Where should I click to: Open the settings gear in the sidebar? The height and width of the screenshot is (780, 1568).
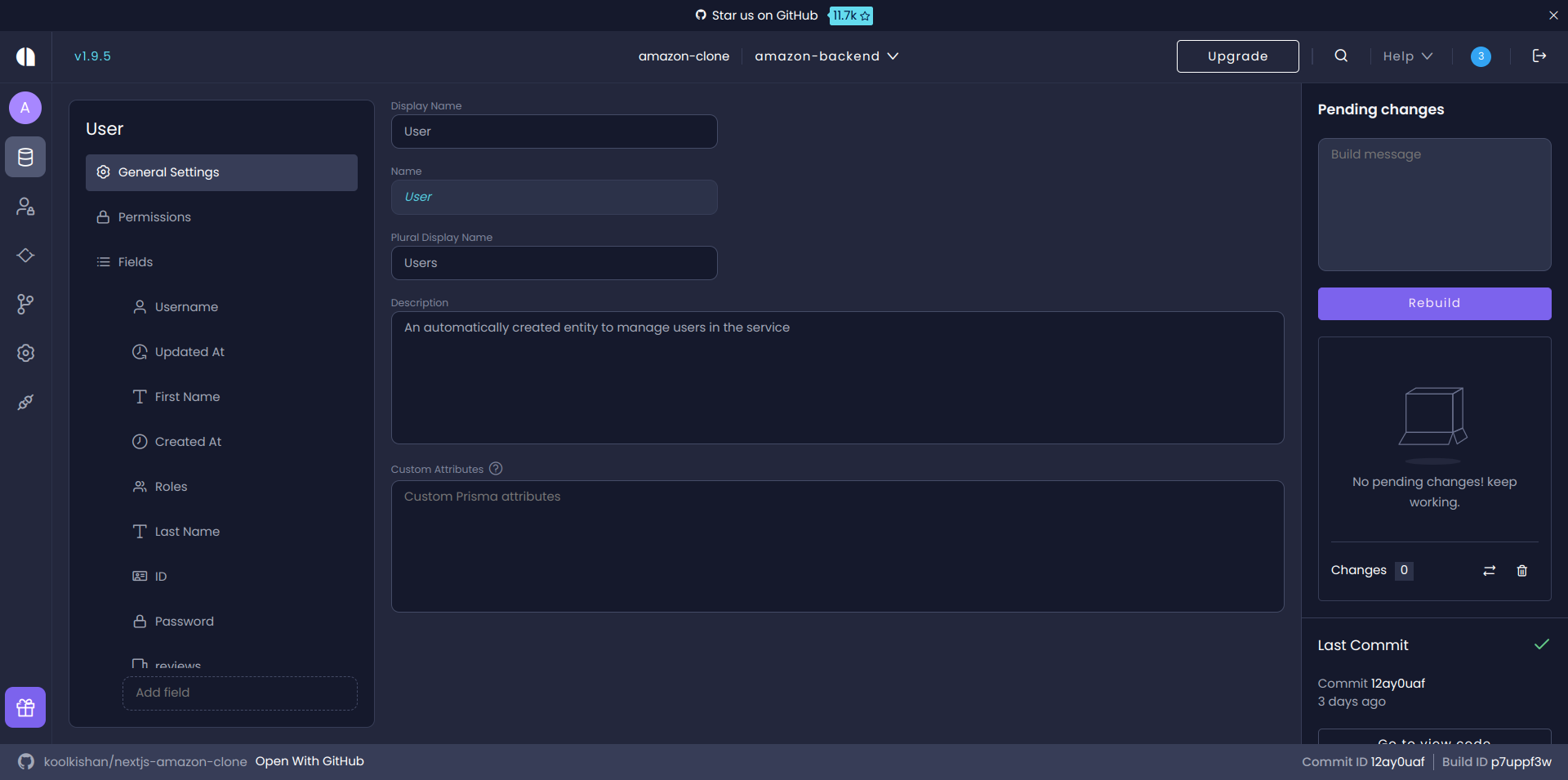coord(25,354)
